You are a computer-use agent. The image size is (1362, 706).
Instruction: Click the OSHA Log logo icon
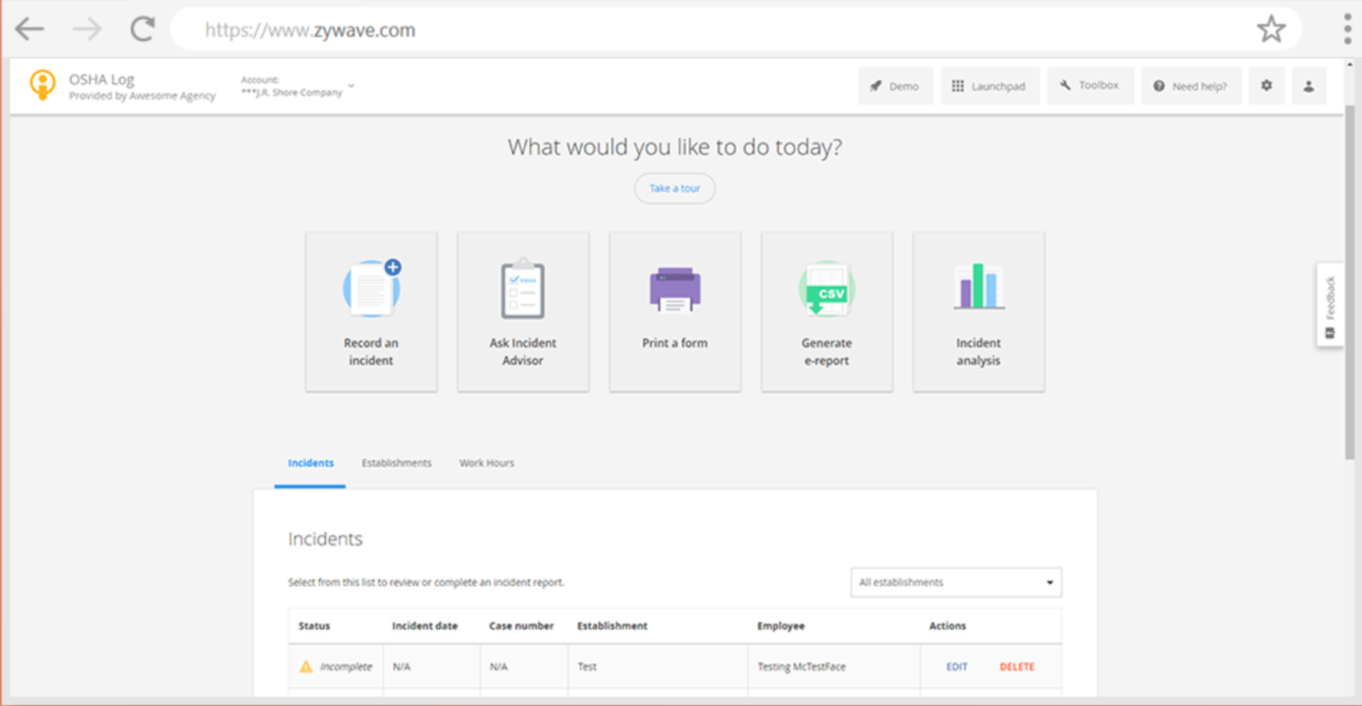pyautogui.click(x=42, y=85)
